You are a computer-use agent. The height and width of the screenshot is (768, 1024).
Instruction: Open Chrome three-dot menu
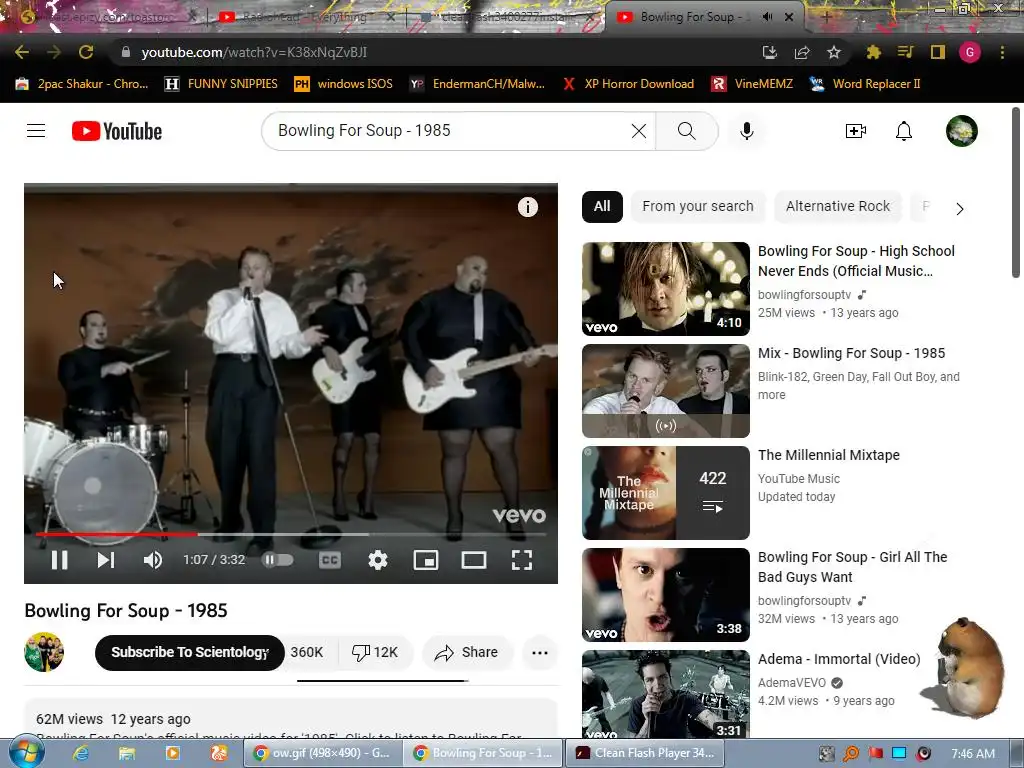point(1002,52)
